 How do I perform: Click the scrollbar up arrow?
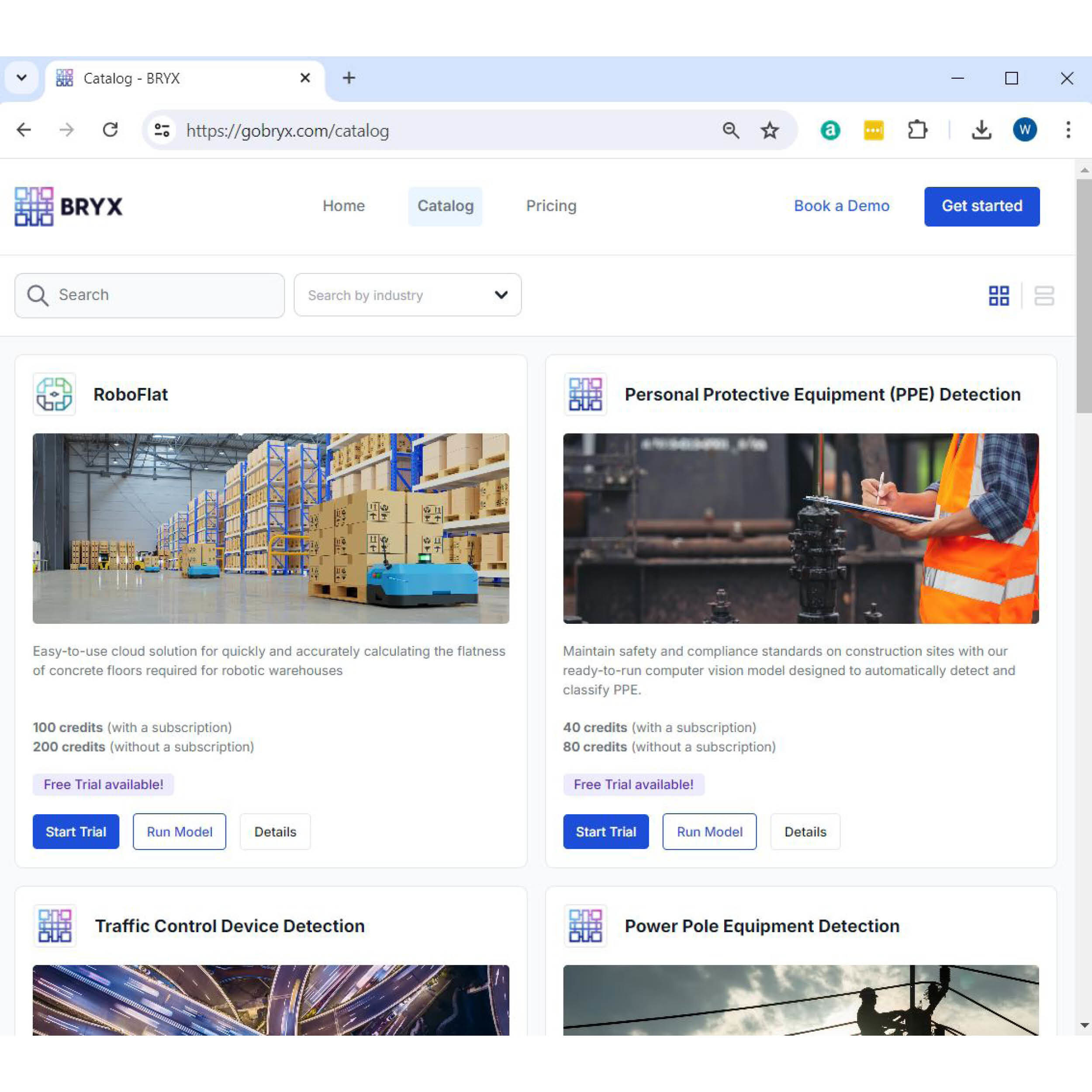click(1084, 169)
